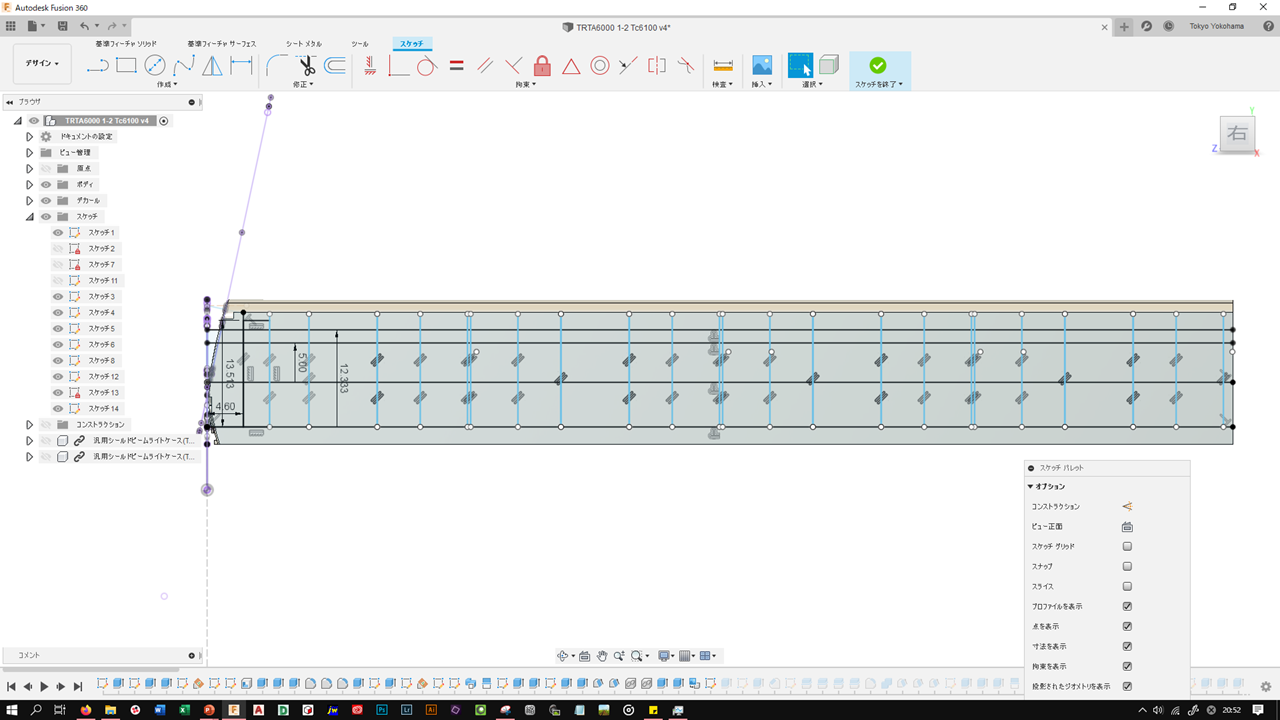Switch to the シート メタル tab
This screenshot has width=1280, height=720.
tap(304, 44)
